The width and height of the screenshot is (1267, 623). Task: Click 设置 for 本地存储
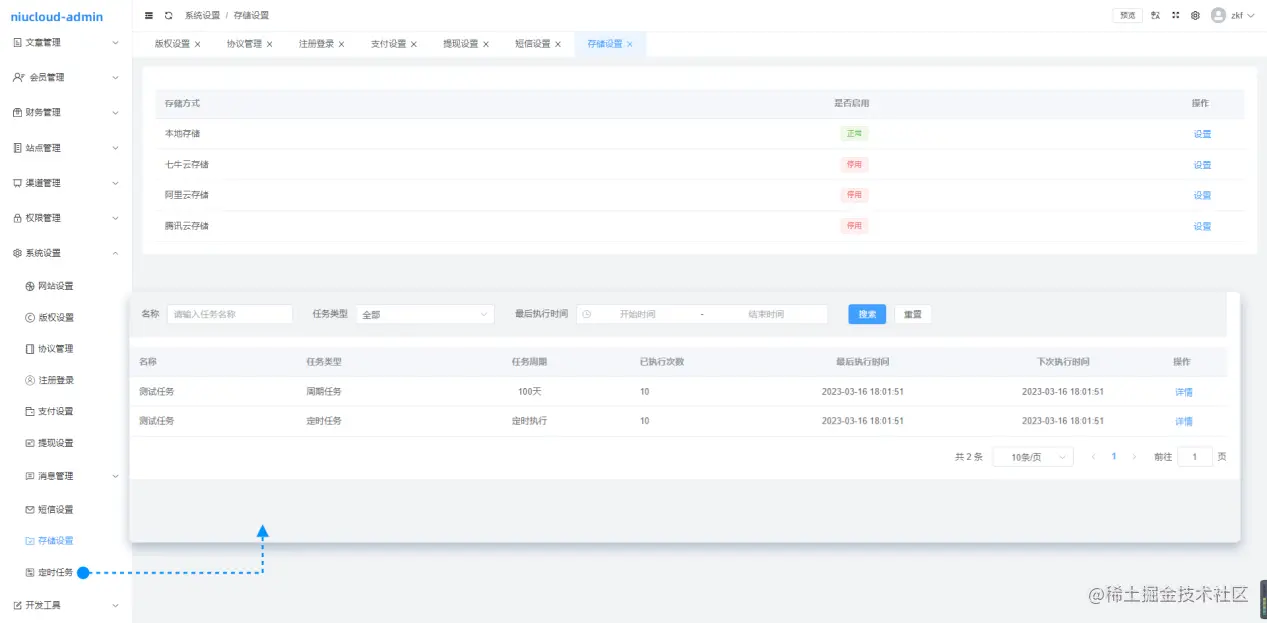(x=1202, y=134)
